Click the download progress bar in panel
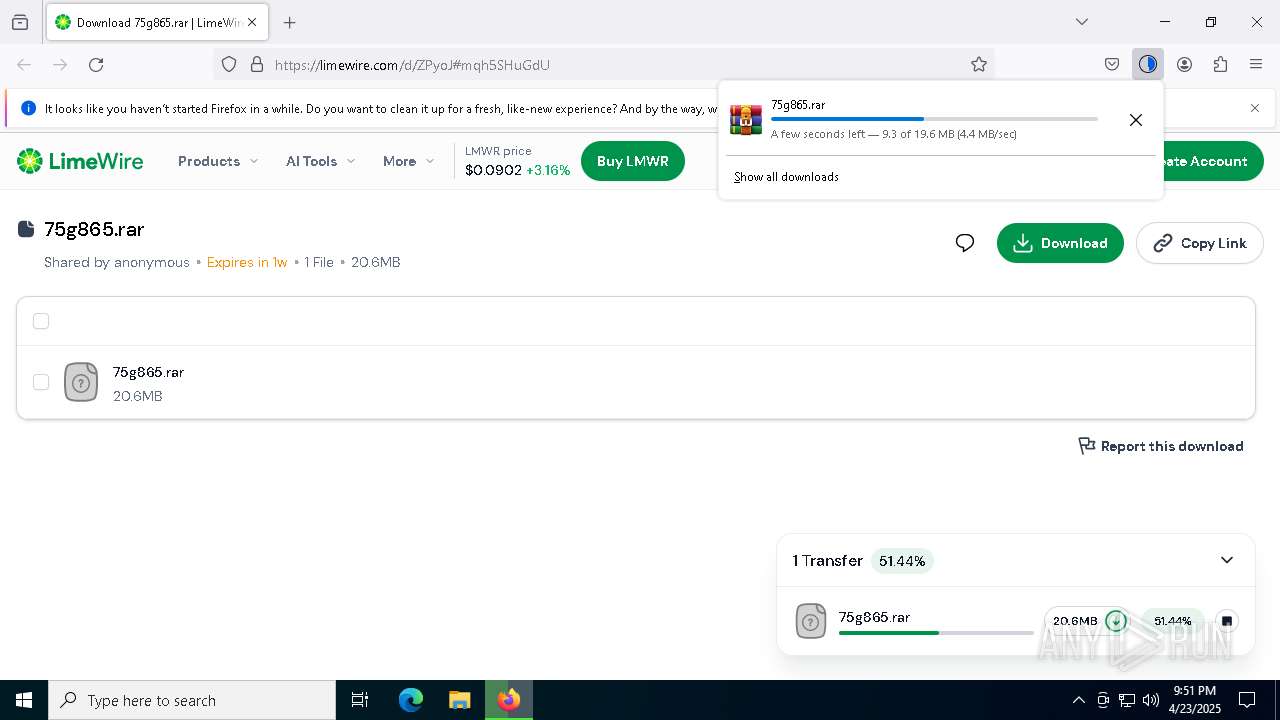The width and height of the screenshot is (1280, 720). point(934,119)
